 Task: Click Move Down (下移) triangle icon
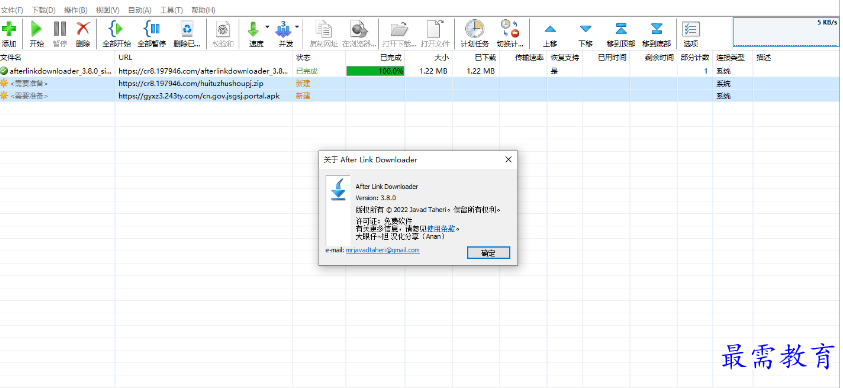pos(585,29)
